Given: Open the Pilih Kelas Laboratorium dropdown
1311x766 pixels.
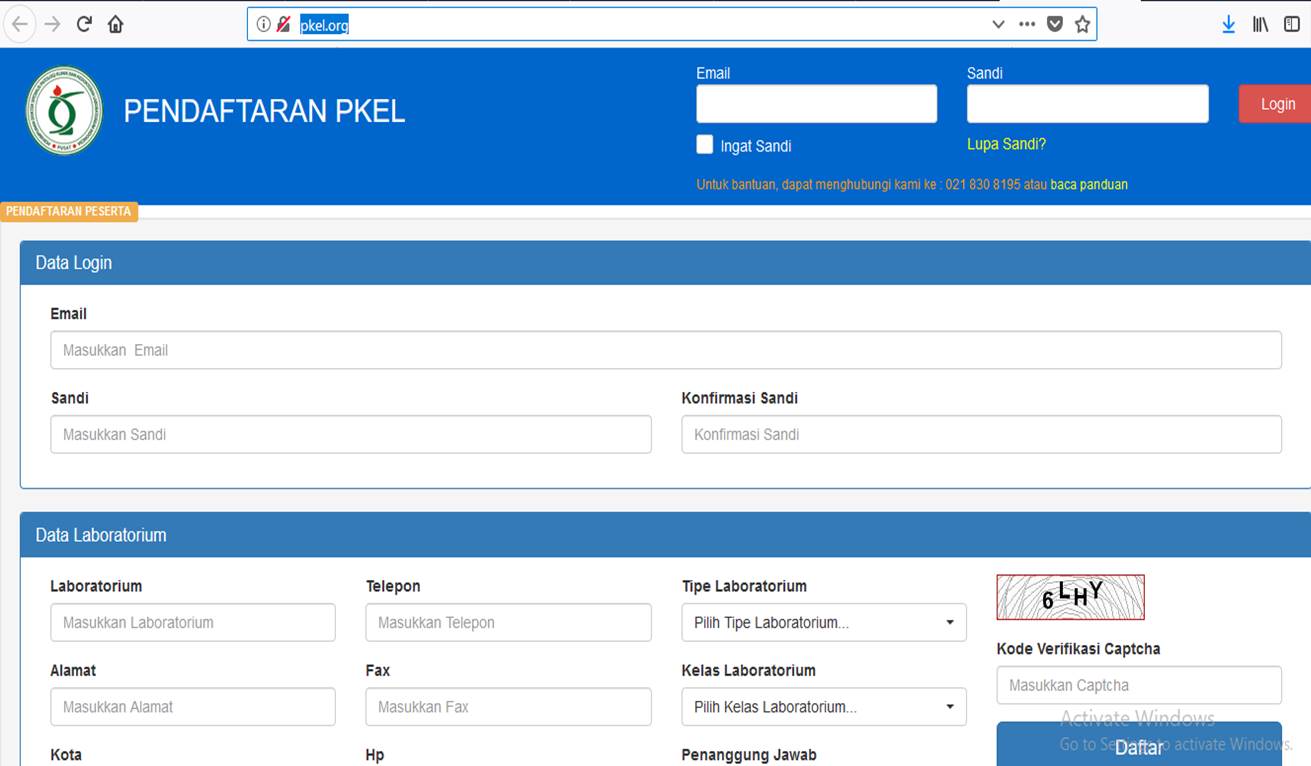Looking at the screenshot, I should 823,707.
